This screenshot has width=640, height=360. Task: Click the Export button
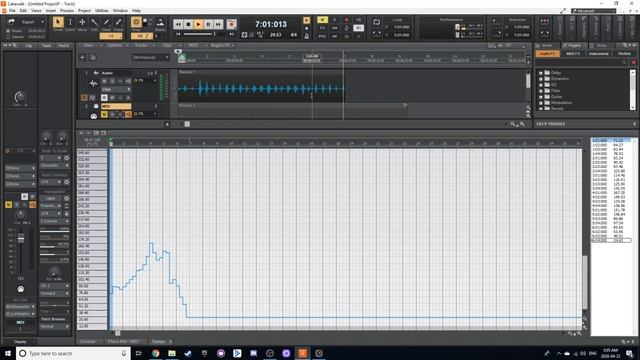[x=28, y=22]
